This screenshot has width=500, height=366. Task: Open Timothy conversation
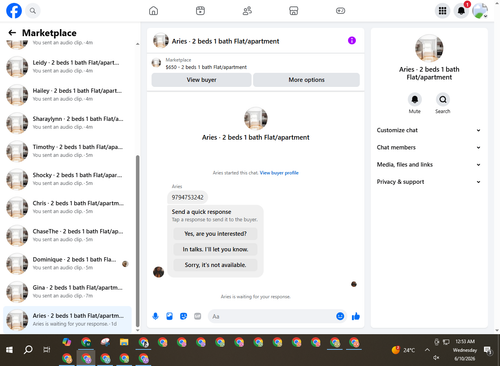pyautogui.click(x=67, y=151)
